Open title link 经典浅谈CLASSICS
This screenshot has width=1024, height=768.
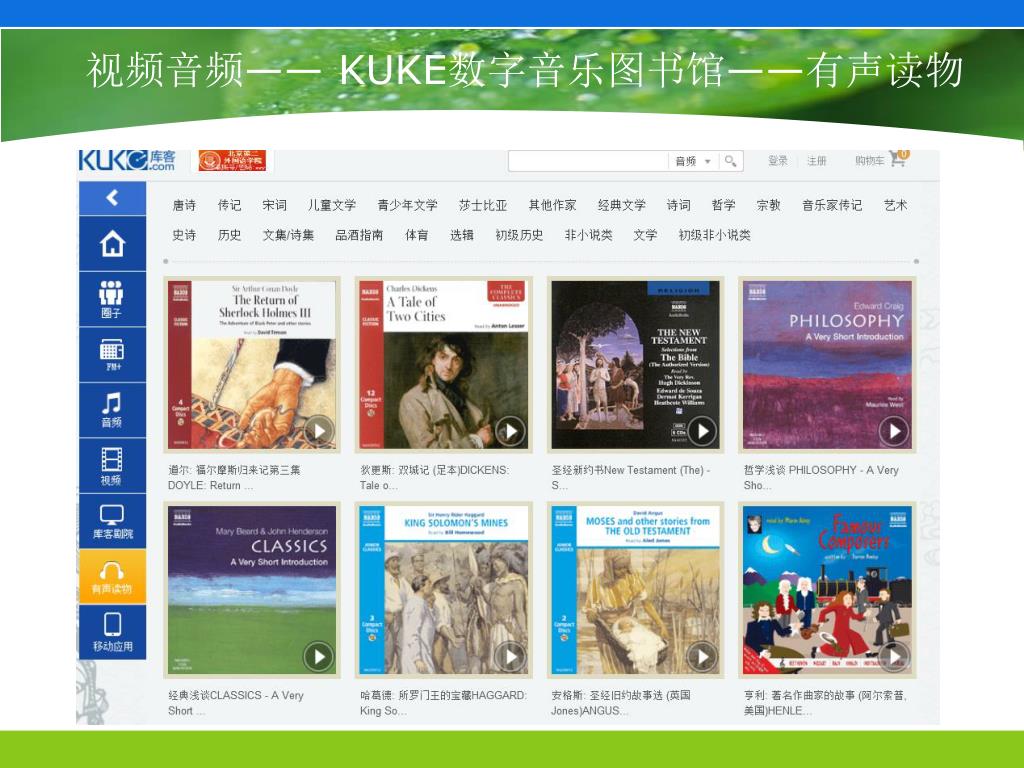pos(236,703)
